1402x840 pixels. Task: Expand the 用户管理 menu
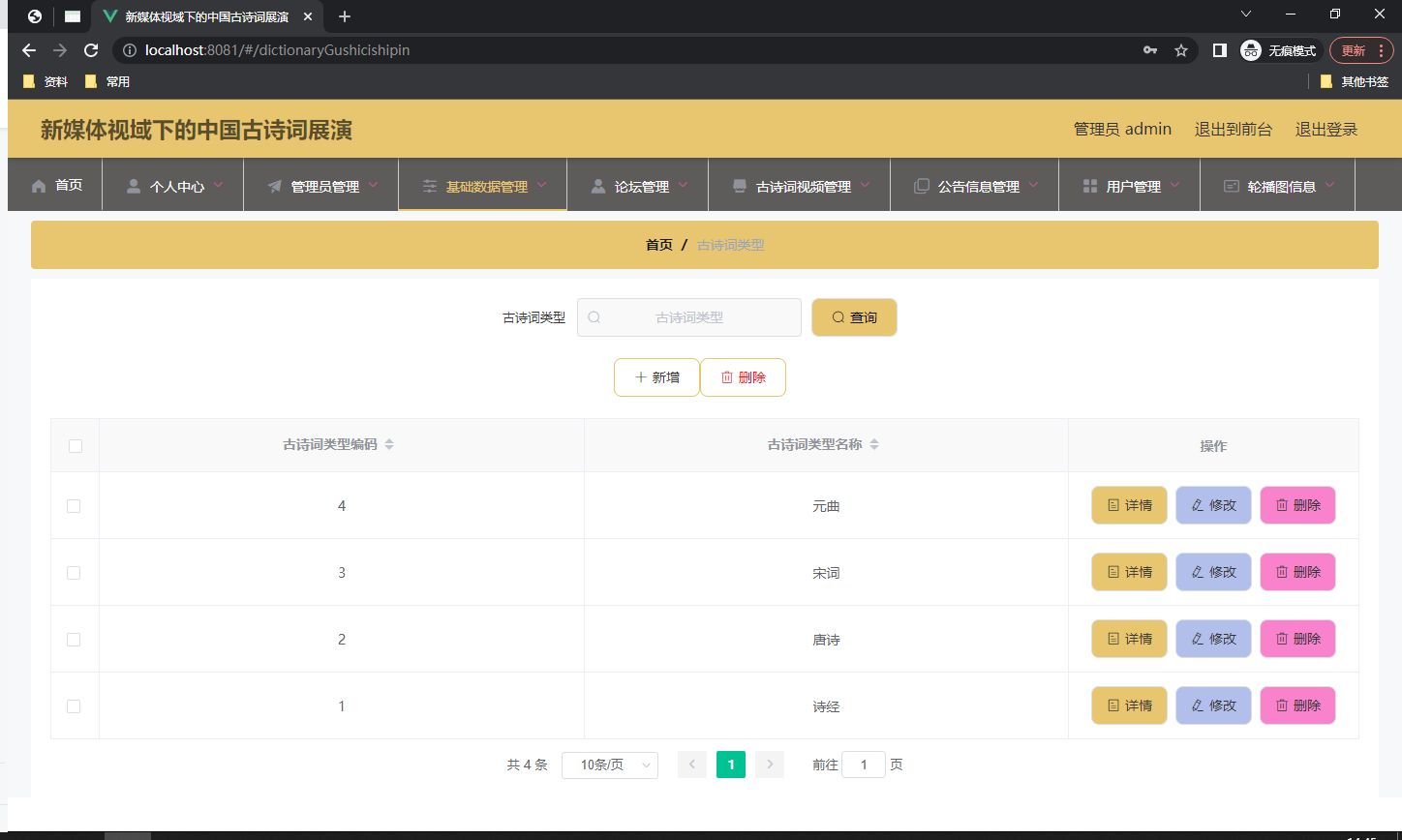1130,186
